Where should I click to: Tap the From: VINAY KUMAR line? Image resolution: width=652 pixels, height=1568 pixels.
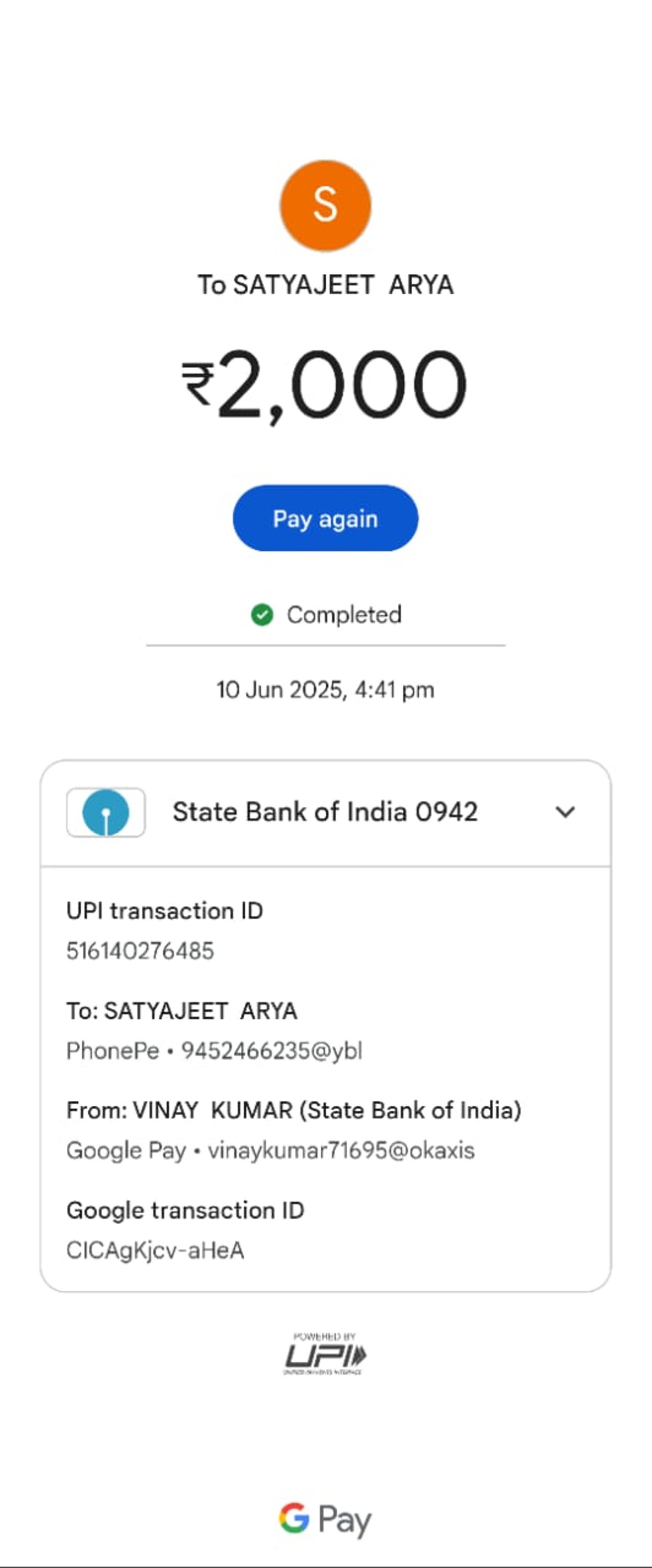point(294,1111)
